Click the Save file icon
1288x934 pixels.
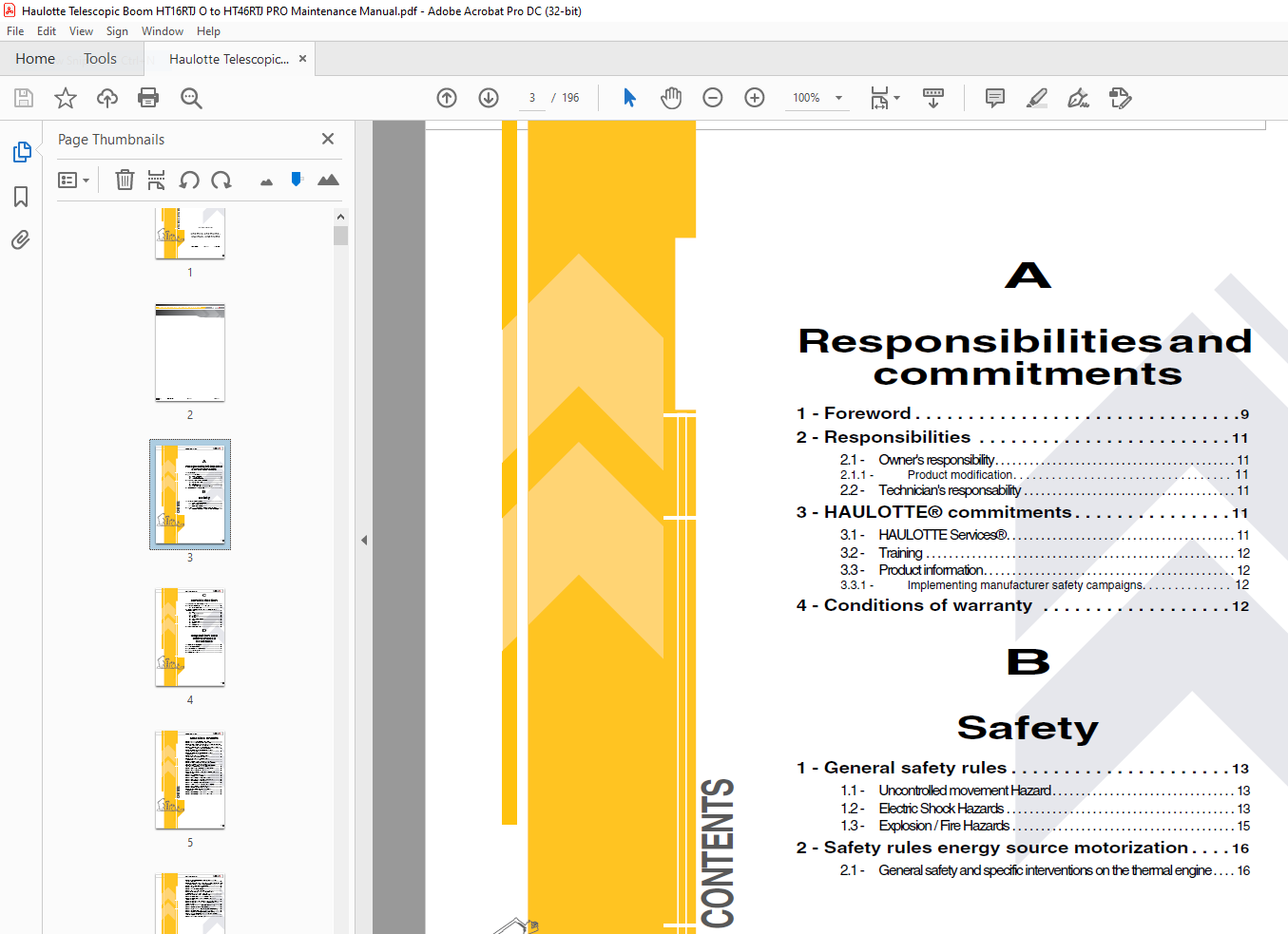(x=24, y=98)
